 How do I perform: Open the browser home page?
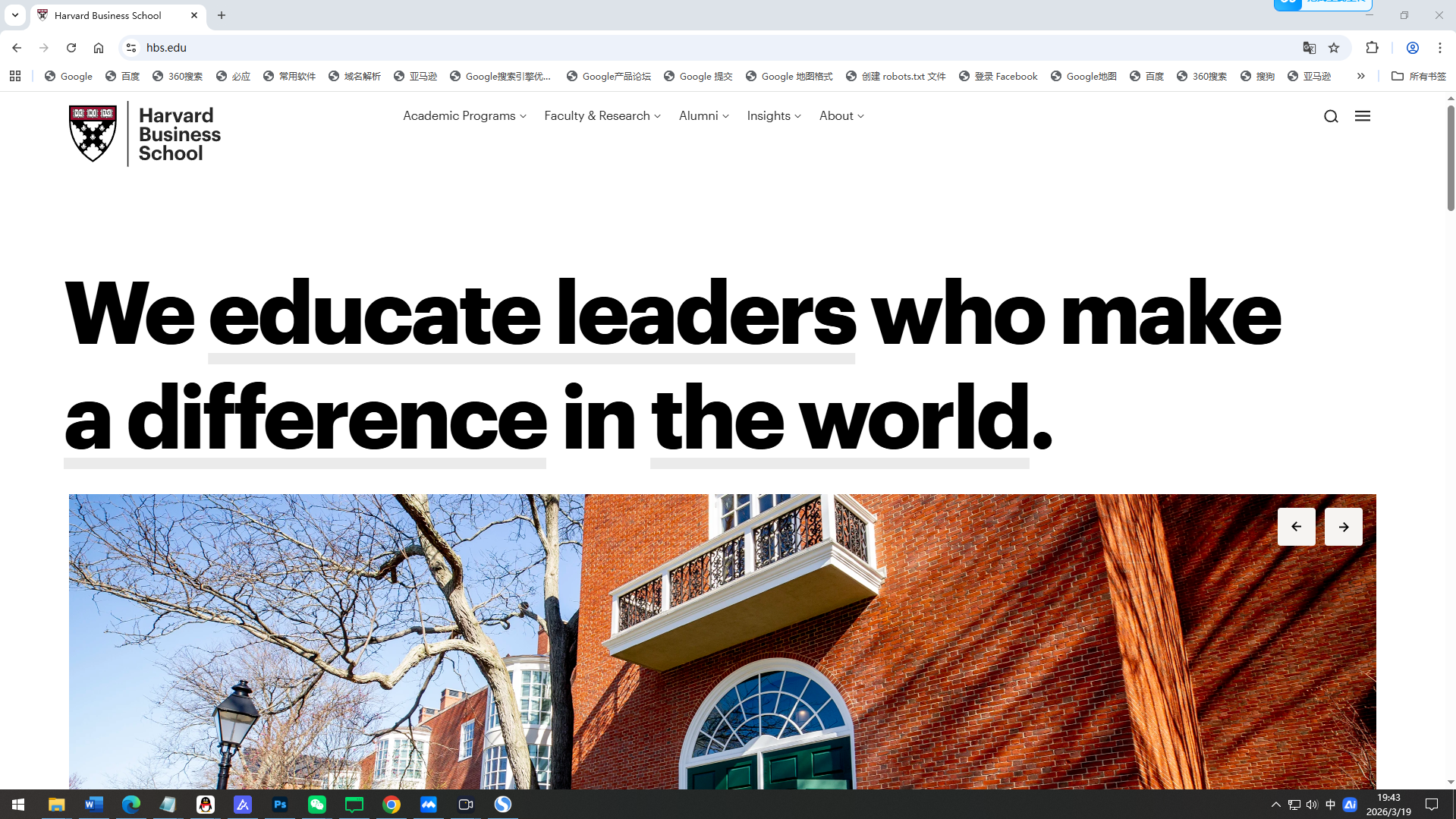(99, 48)
